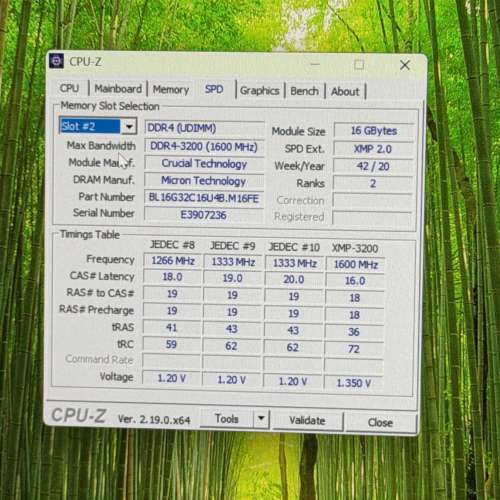Click the Max Bandwidth label
500x500 pixels.
pos(101,146)
